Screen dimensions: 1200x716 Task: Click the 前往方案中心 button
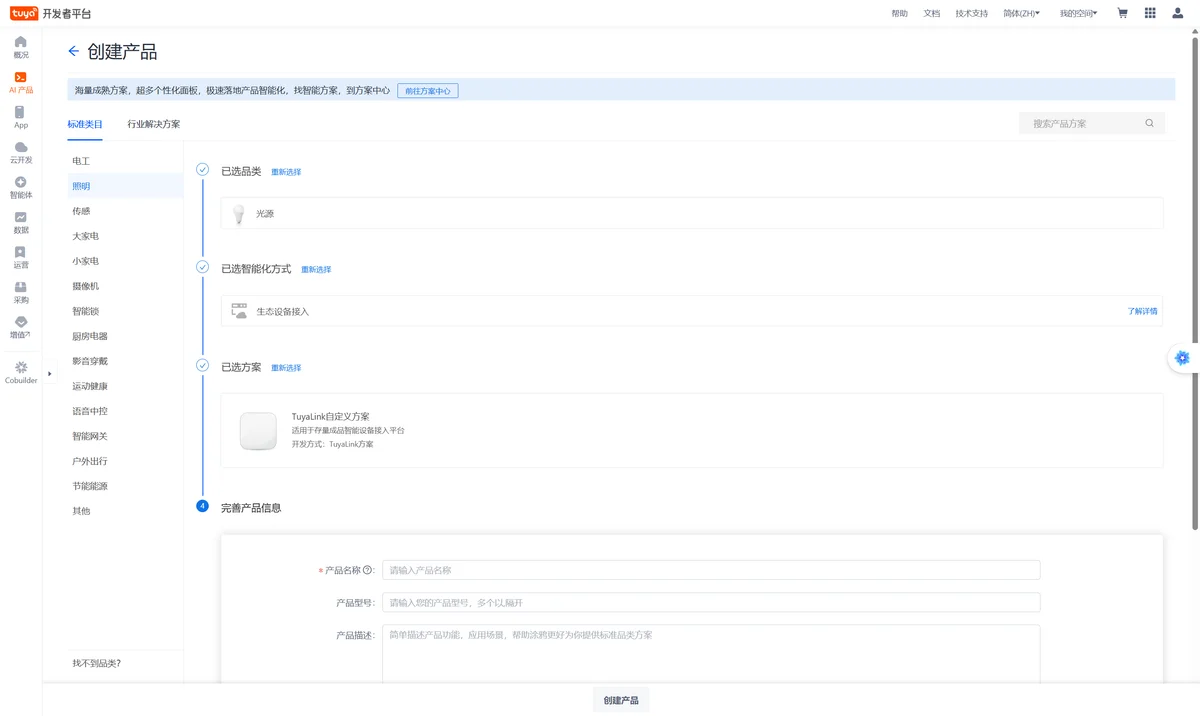428,91
